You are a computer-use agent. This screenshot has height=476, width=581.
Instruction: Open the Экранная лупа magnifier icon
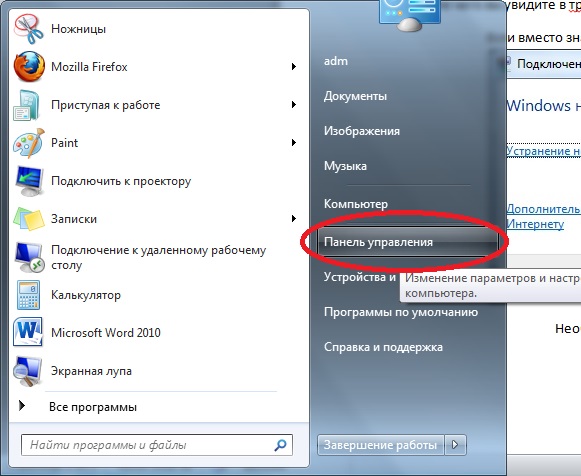click(27, 371)
